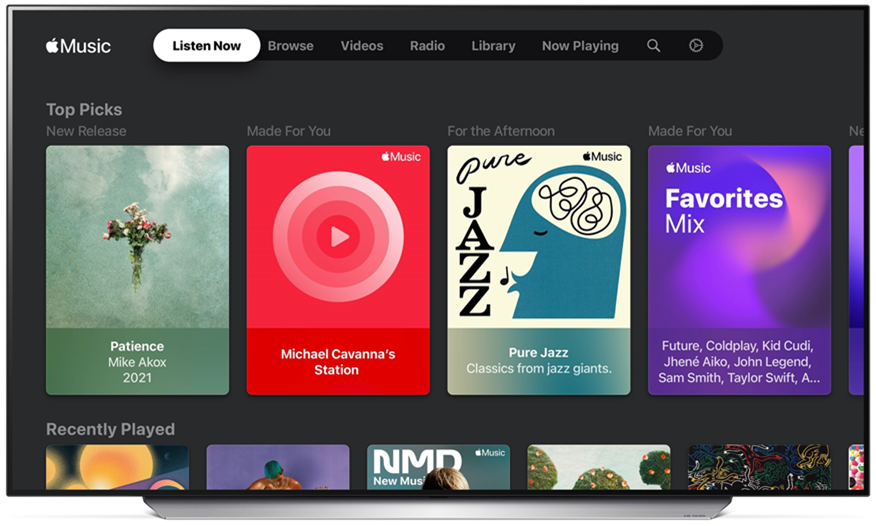Open the purple-background recently played album
This screenshot has height=526, width=876.
coord(278,467)
